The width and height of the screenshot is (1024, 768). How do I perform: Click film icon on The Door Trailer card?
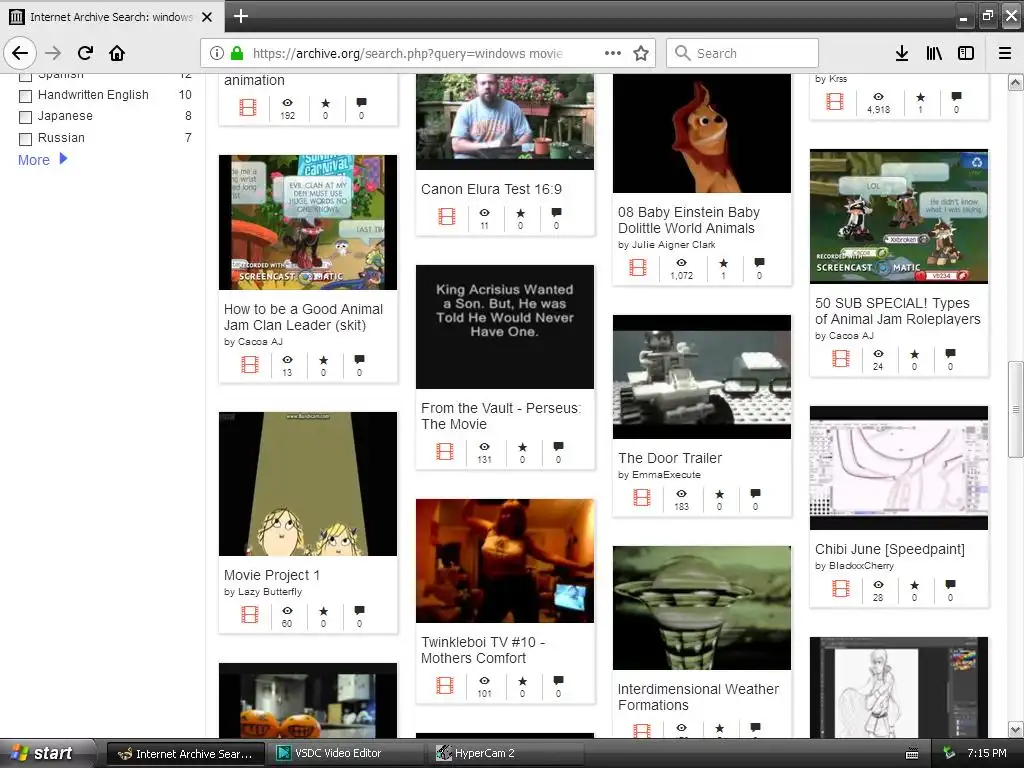pos(642,498)
